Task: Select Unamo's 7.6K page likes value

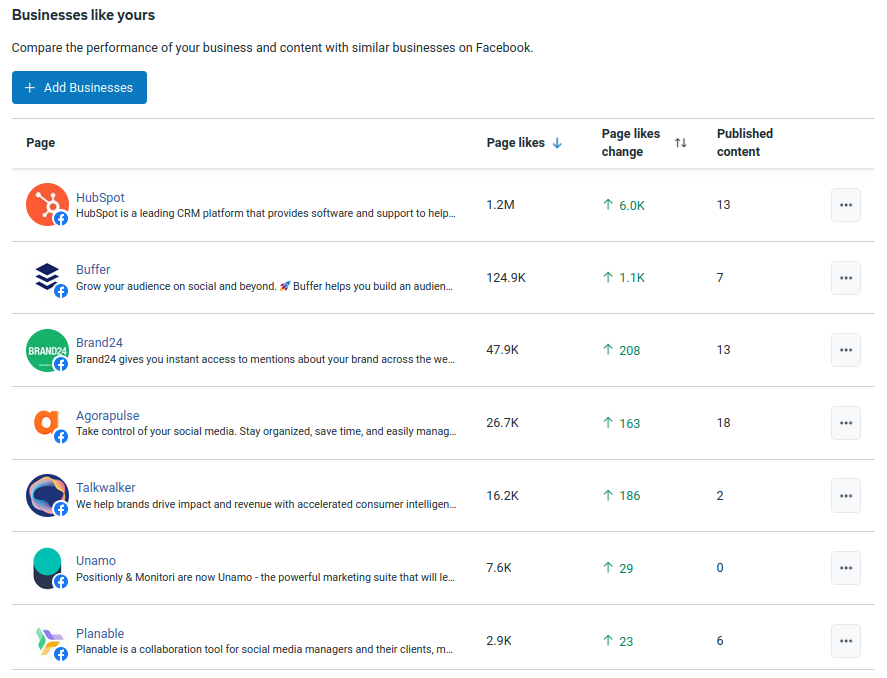Action: tap(499, 568)
